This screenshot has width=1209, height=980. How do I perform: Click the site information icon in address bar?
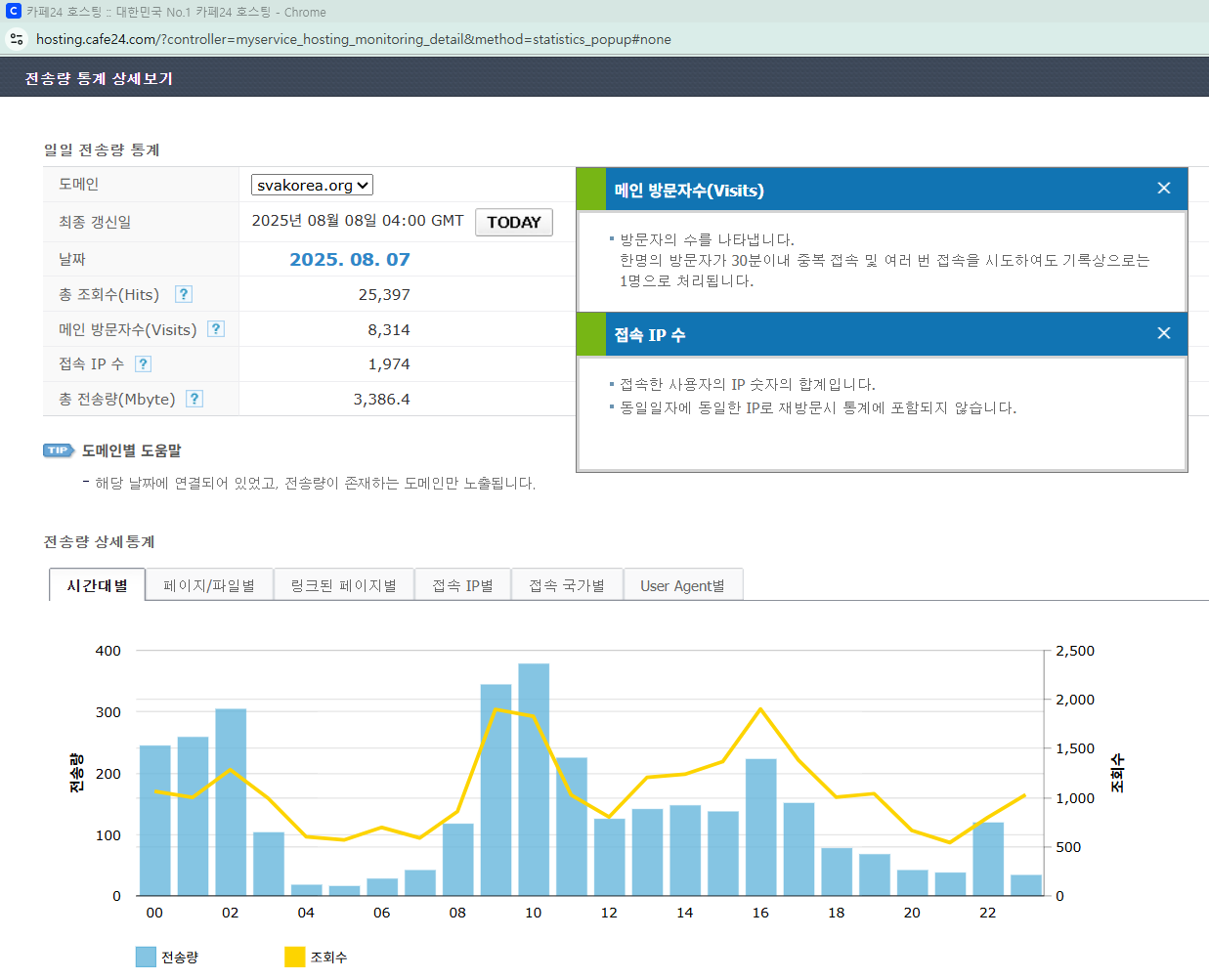[17, 39]
